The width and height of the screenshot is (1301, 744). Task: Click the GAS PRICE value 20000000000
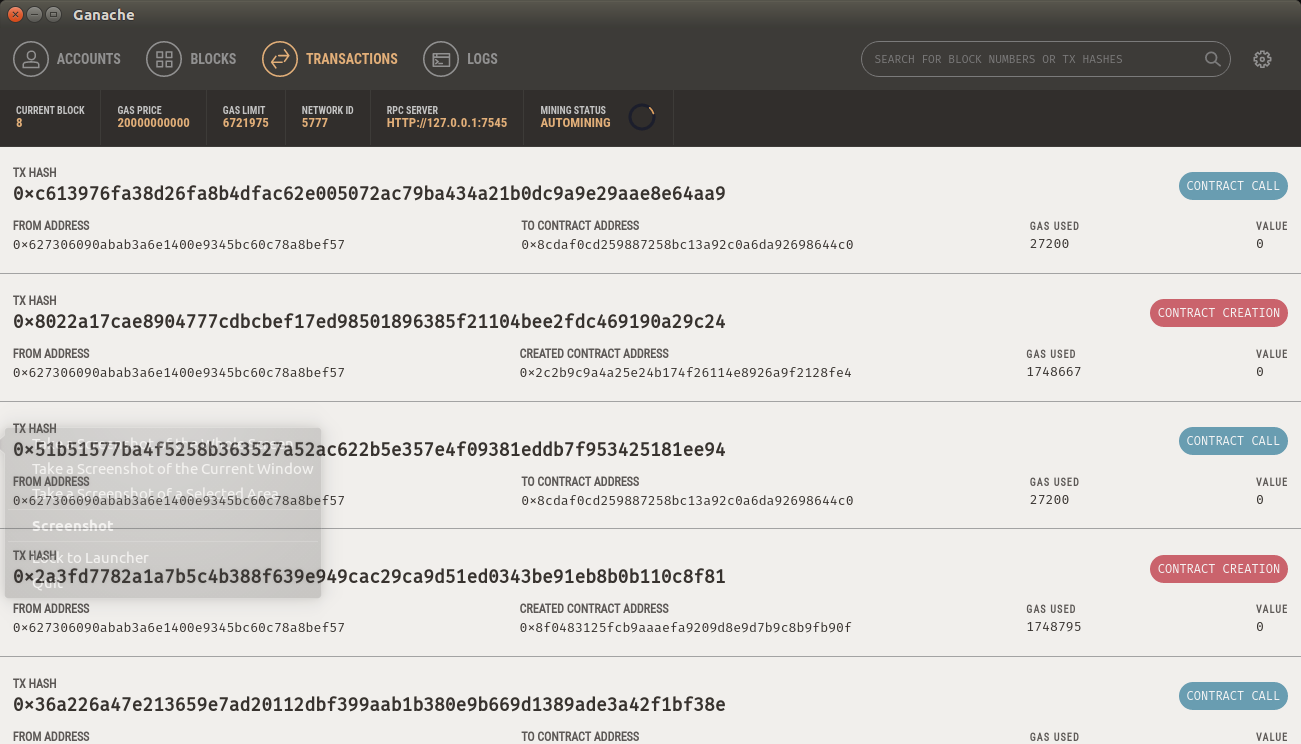pos(153,123)
